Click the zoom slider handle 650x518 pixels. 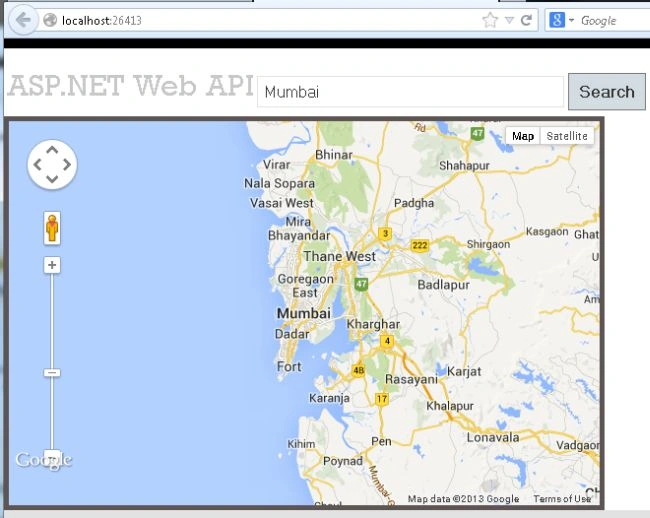(x=52, y=373)
